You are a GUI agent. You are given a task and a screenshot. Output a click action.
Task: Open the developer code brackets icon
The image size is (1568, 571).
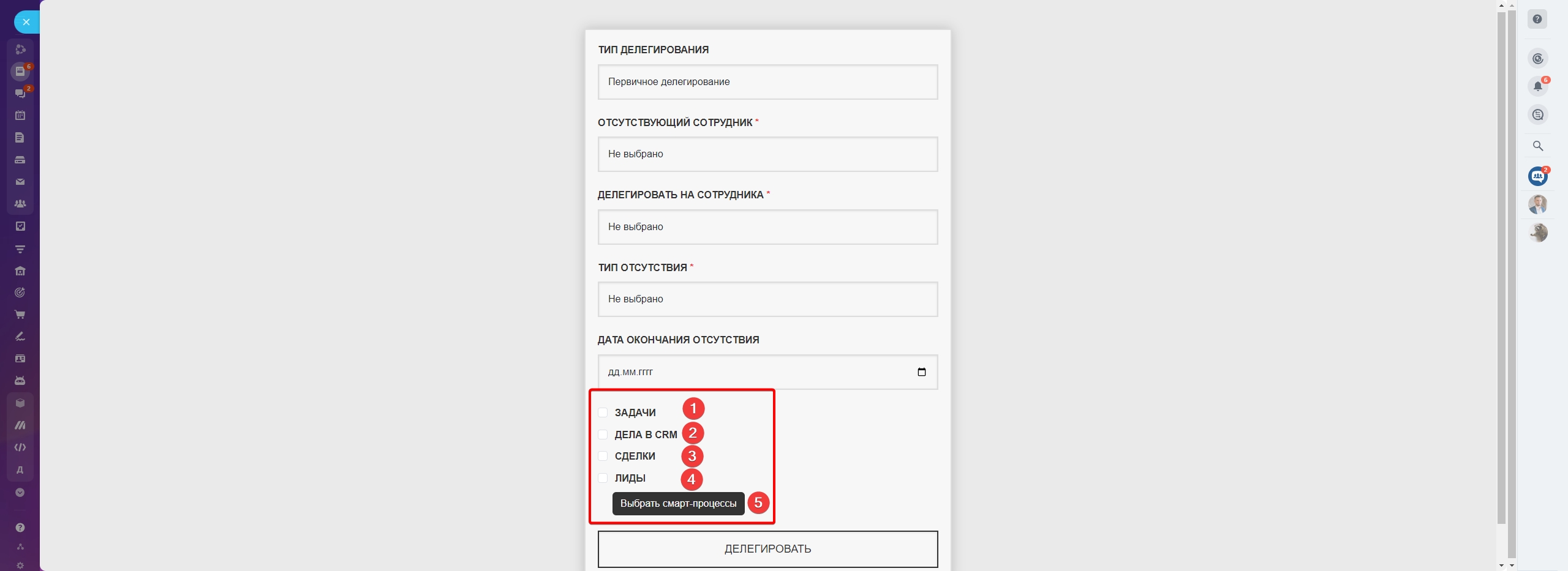20,447
